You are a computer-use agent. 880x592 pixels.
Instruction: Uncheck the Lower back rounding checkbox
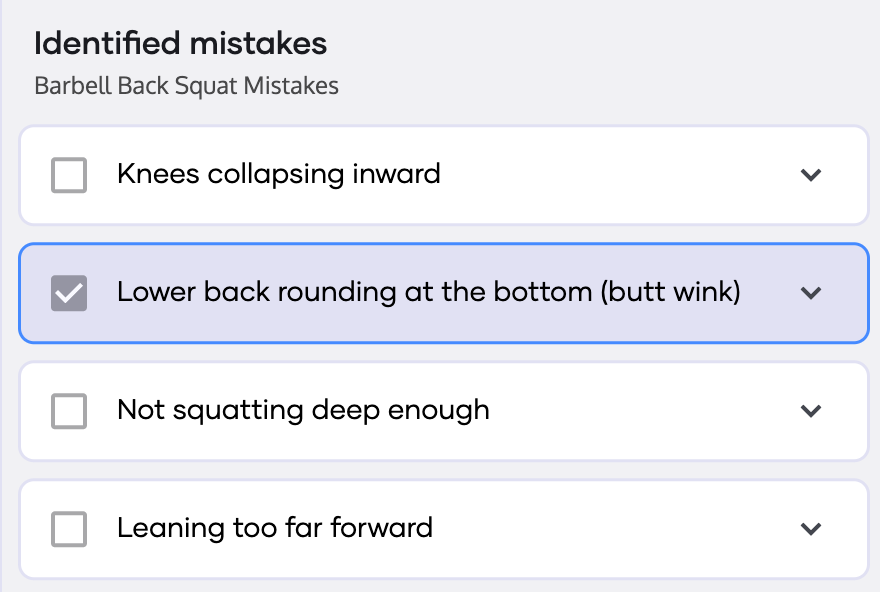click(x=69, y=293)
